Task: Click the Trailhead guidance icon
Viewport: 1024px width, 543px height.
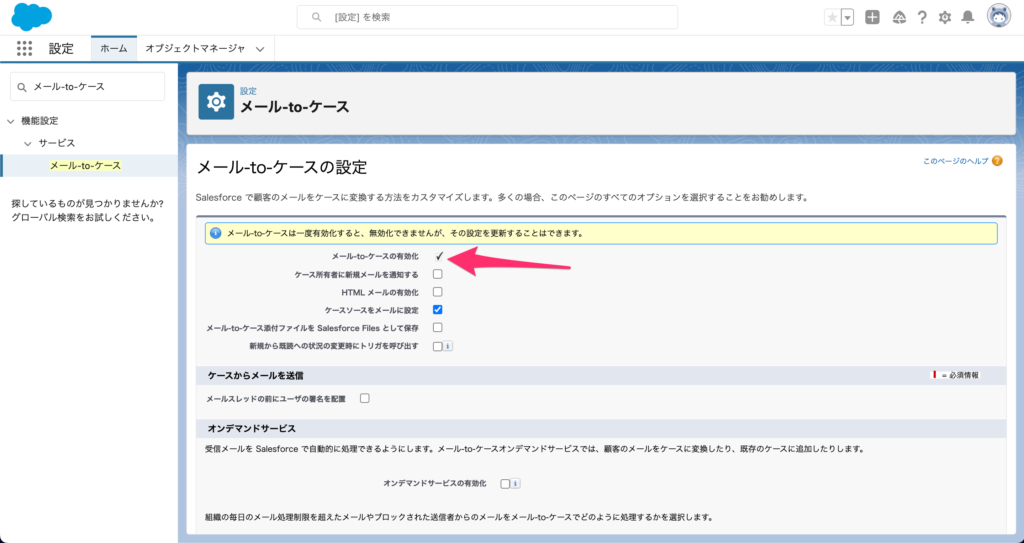Action: click(x=899, y=18)
